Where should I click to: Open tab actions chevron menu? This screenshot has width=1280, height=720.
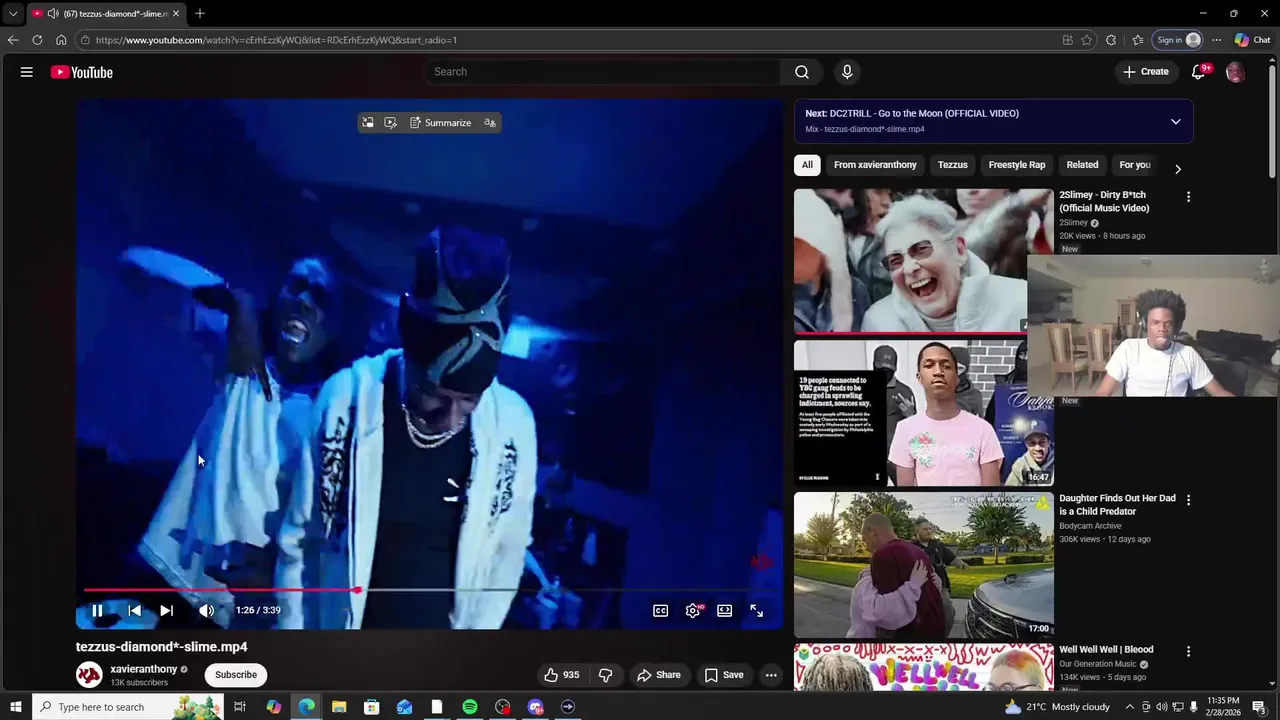click(13, 14)
